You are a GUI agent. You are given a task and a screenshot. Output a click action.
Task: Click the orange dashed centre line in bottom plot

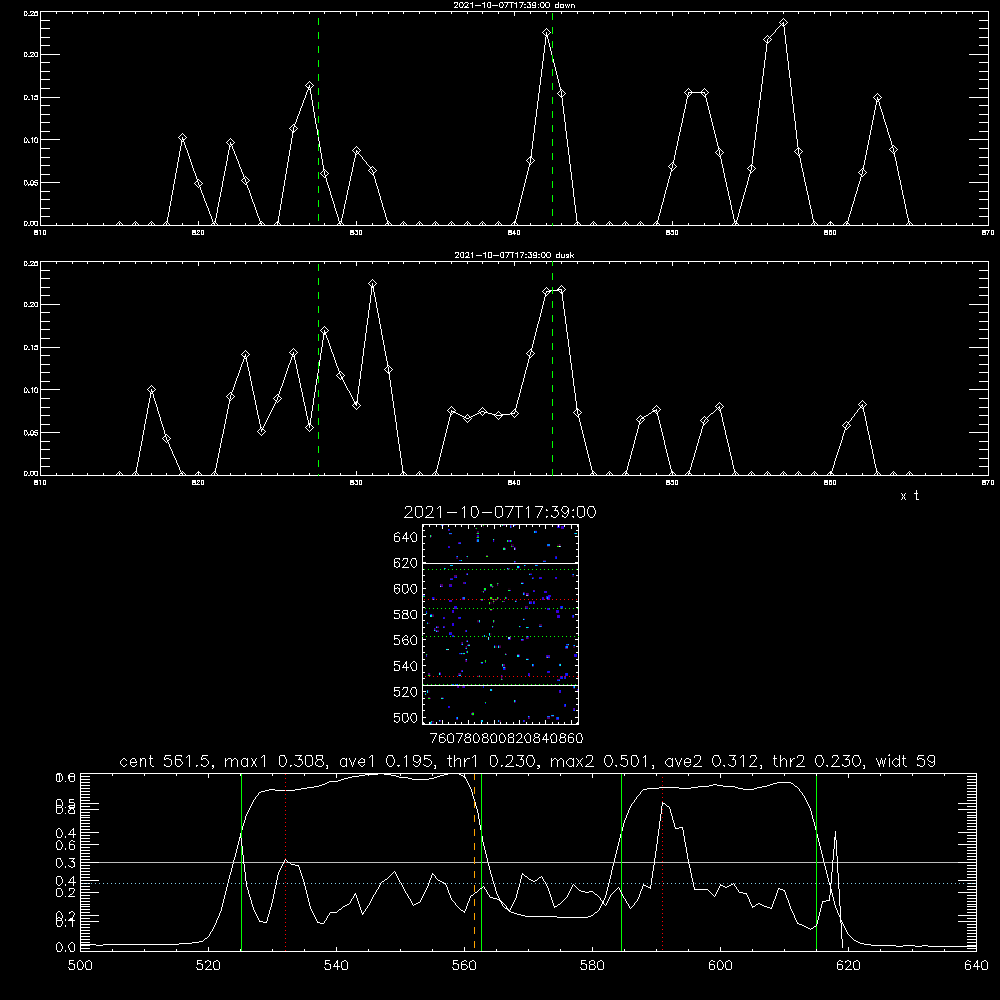coord(474,861)
